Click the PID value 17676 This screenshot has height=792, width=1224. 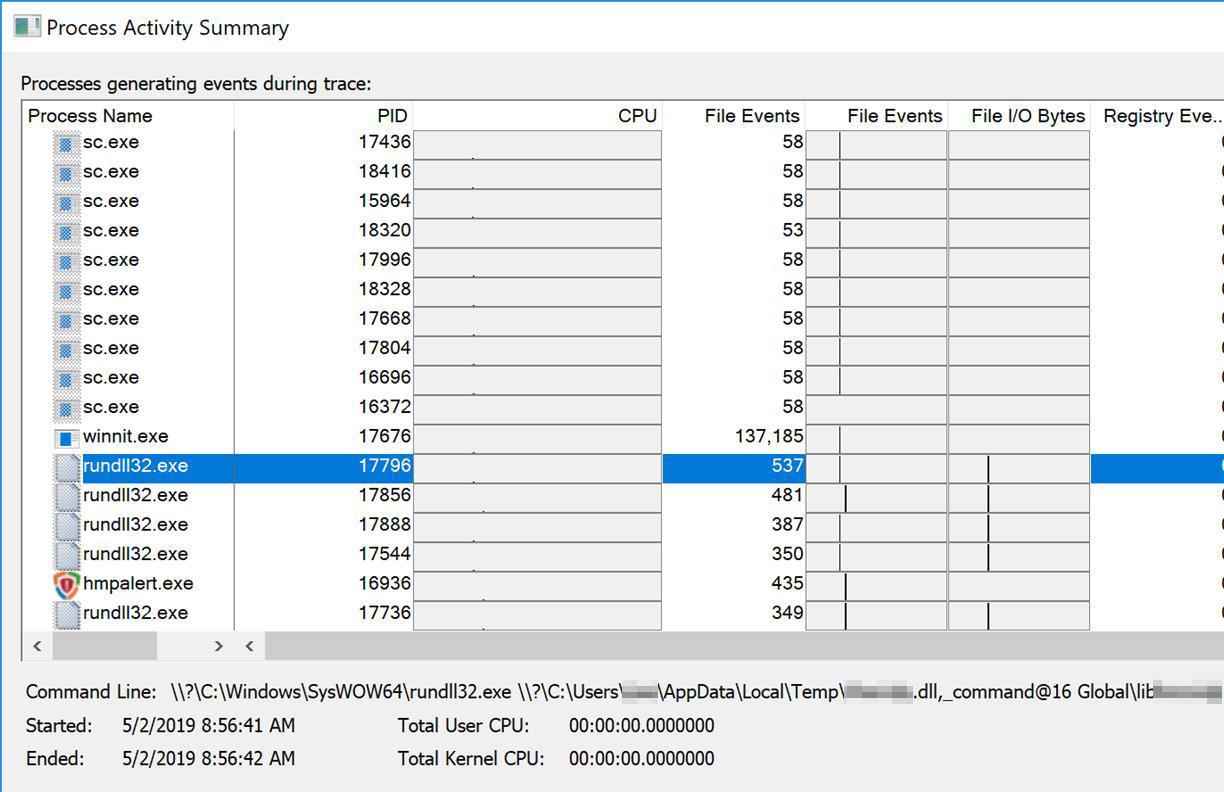[x=385, y=437]
